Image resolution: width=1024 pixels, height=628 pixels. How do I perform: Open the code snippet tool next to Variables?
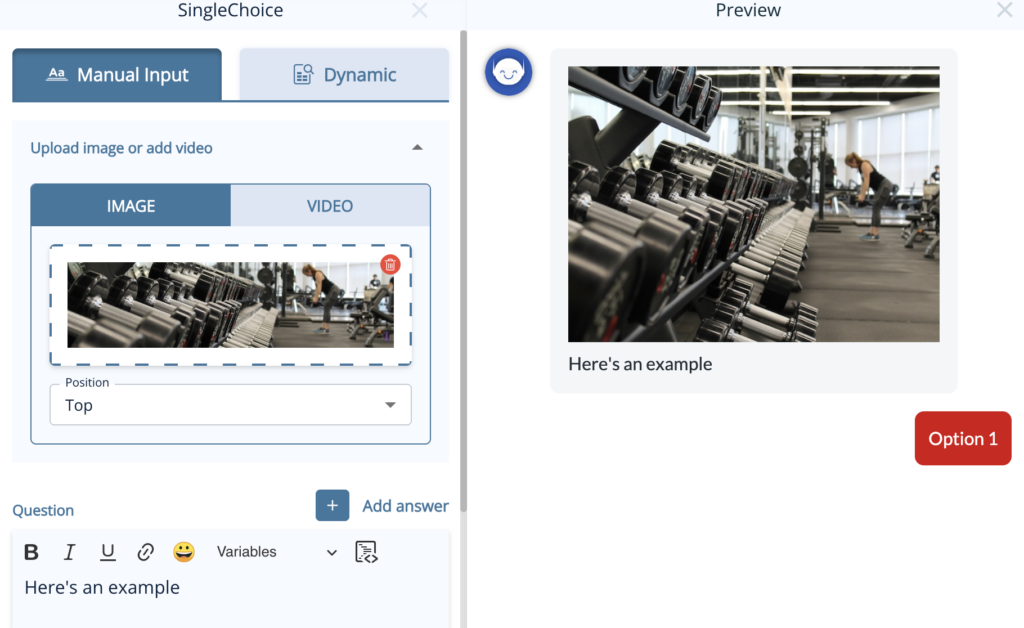(367, 551)
